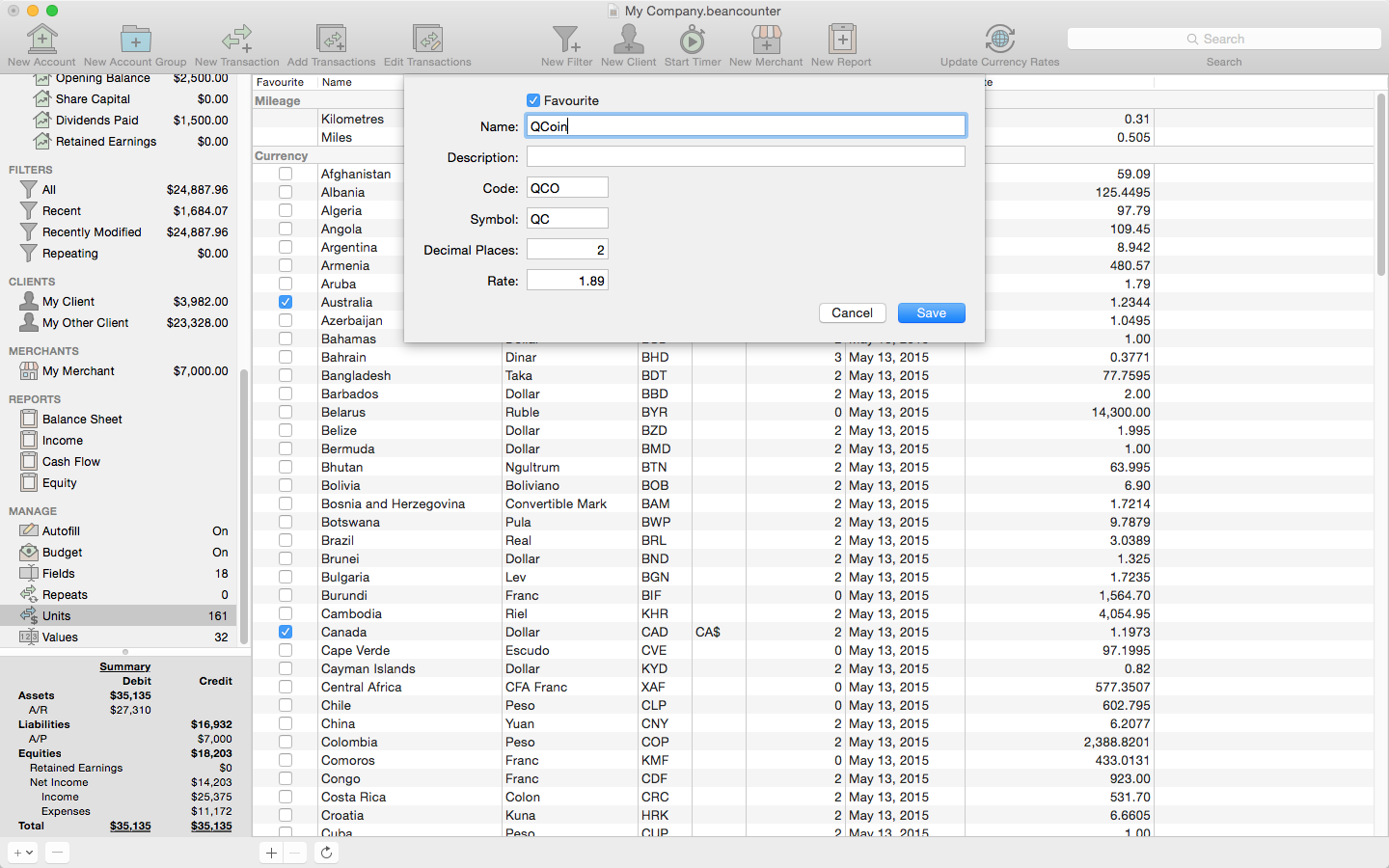Click the Code field showing QCO
The width and height of the screenshot is (1389, 868).
pyautogui.click(x=567, y=187)
